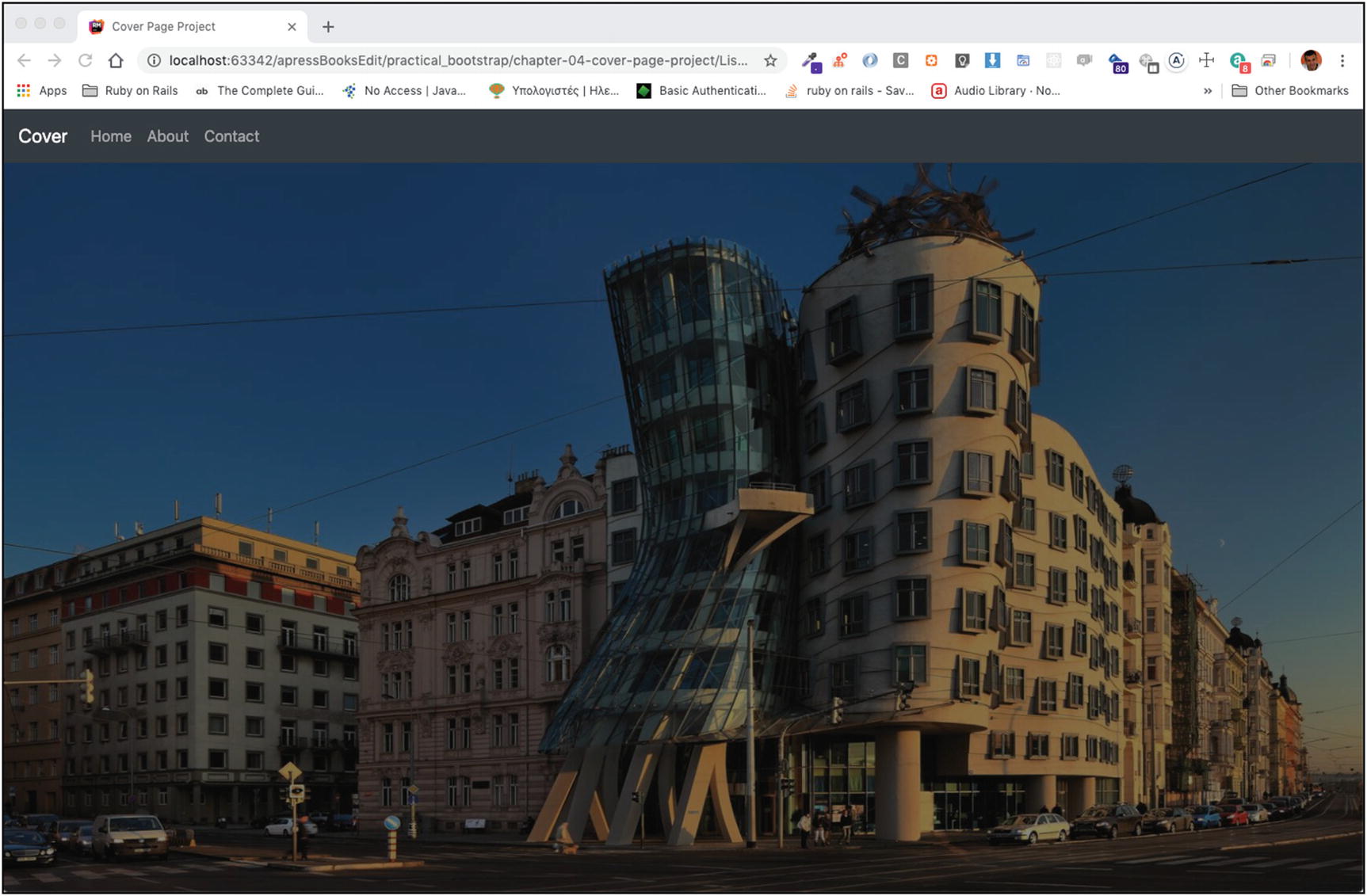
Task: Click the About navbar link
Action: click(167, 136)
